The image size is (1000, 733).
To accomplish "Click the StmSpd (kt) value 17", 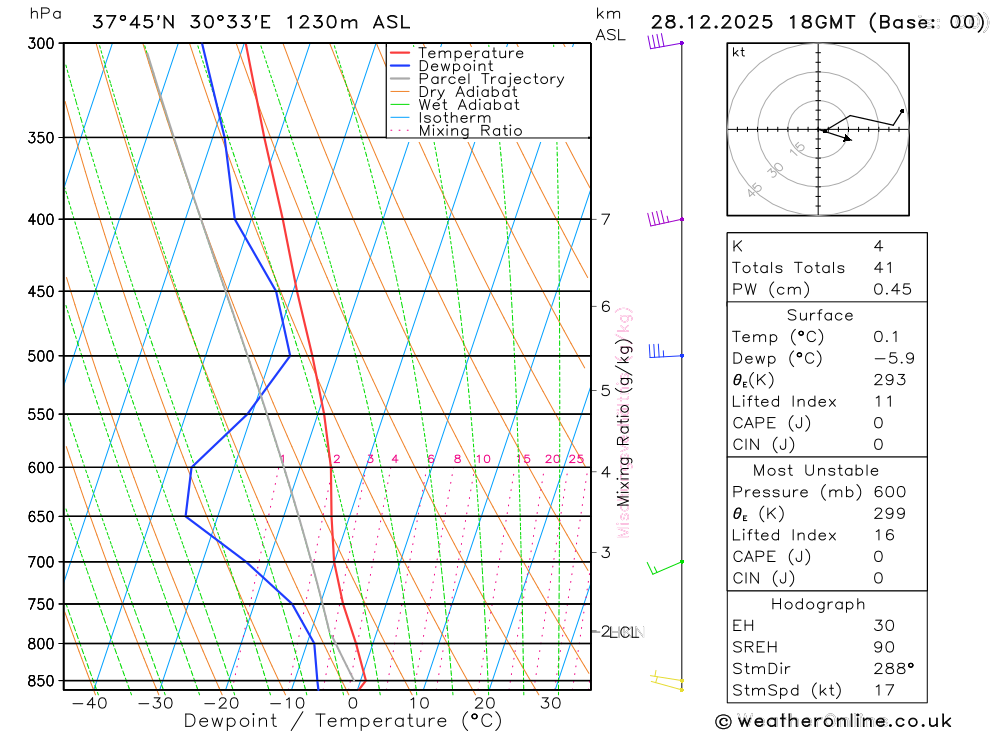I will pyautogui.click(x=884, y=690).
